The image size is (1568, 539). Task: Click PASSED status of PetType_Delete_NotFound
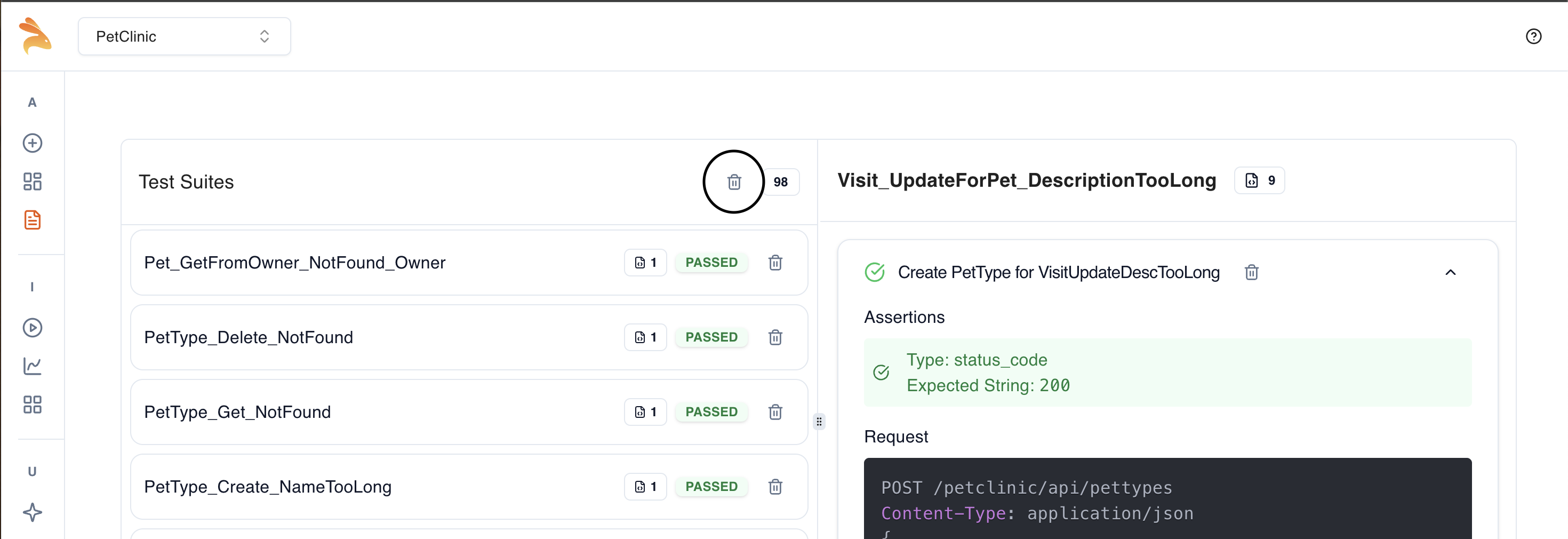click(x=711, y=337)
